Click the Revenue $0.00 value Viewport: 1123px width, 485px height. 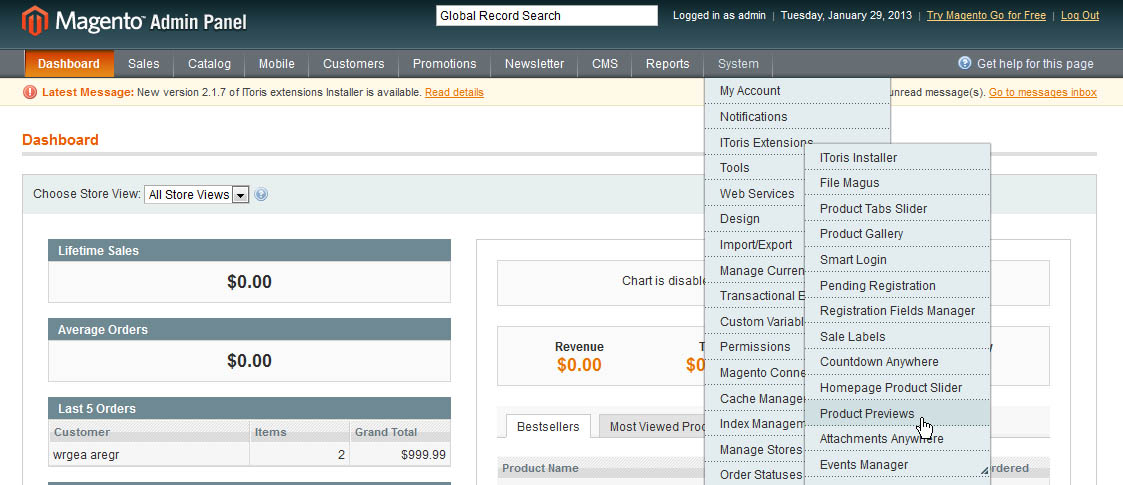click(579, 365)
